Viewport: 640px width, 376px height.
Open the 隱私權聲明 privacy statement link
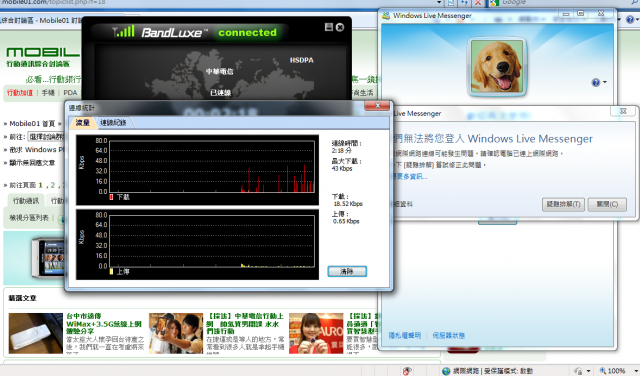[x=404, y=336]
